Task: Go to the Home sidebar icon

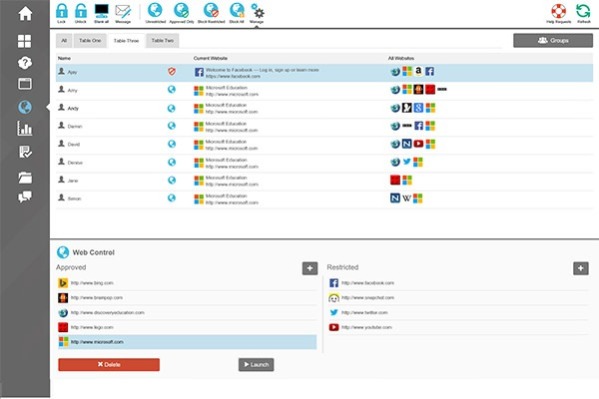Action: 25,13
